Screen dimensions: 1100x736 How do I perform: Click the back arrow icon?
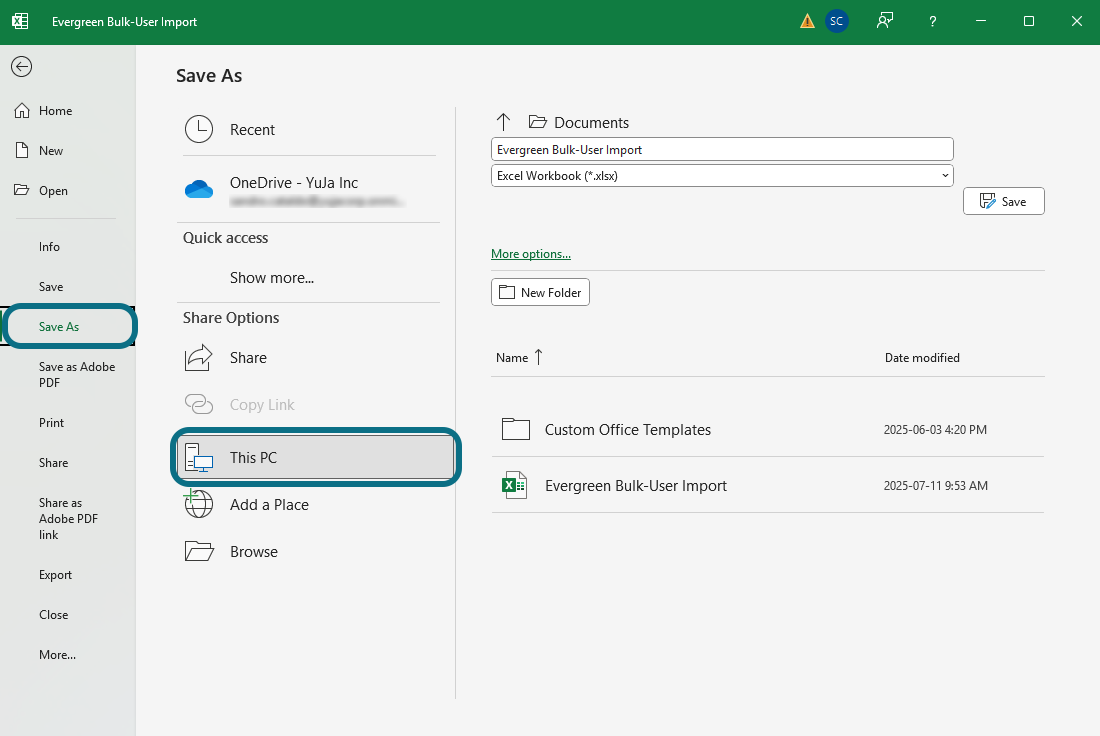coord(22,67)
